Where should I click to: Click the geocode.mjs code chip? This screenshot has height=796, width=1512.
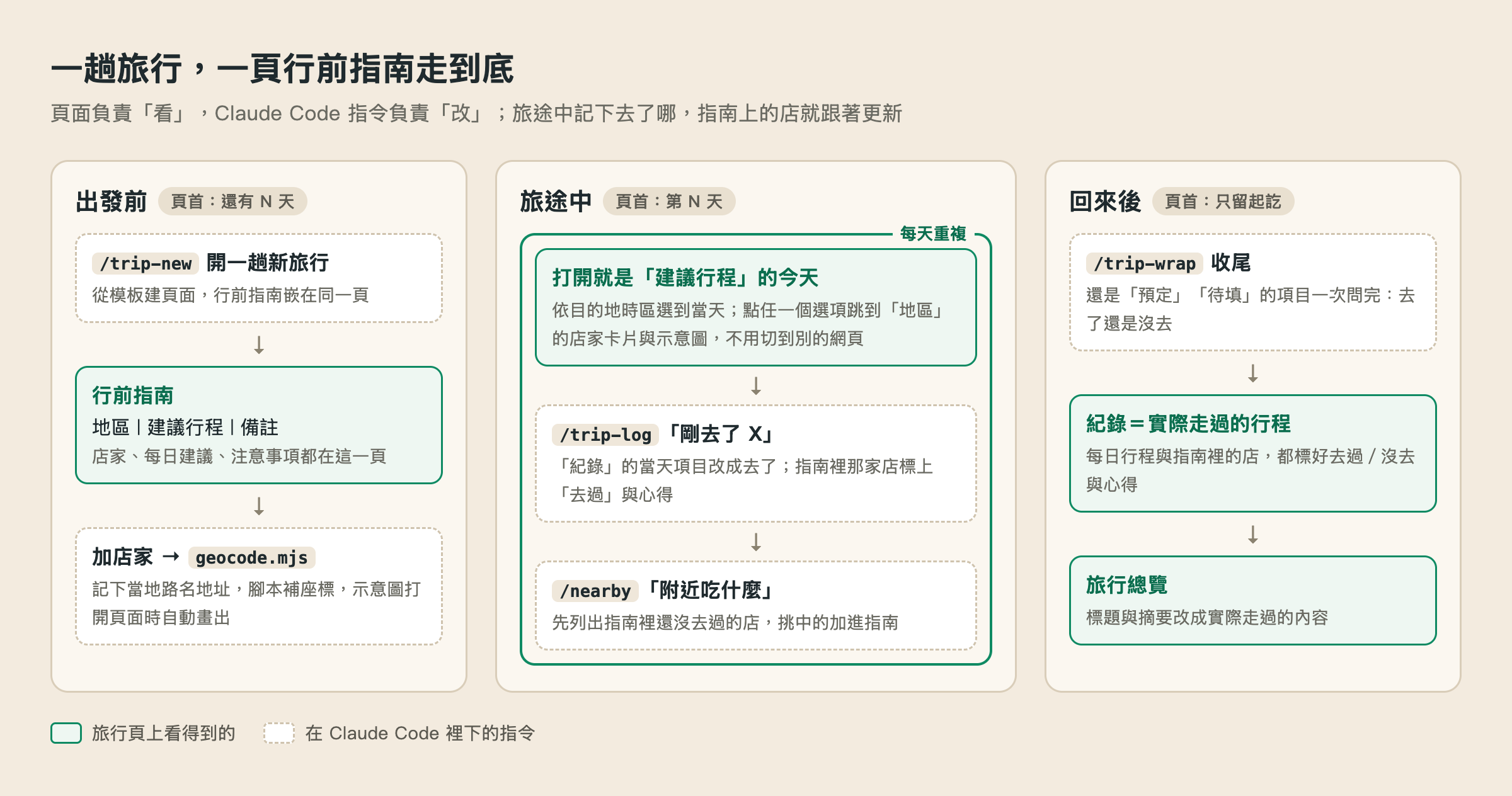click(251, 557)
